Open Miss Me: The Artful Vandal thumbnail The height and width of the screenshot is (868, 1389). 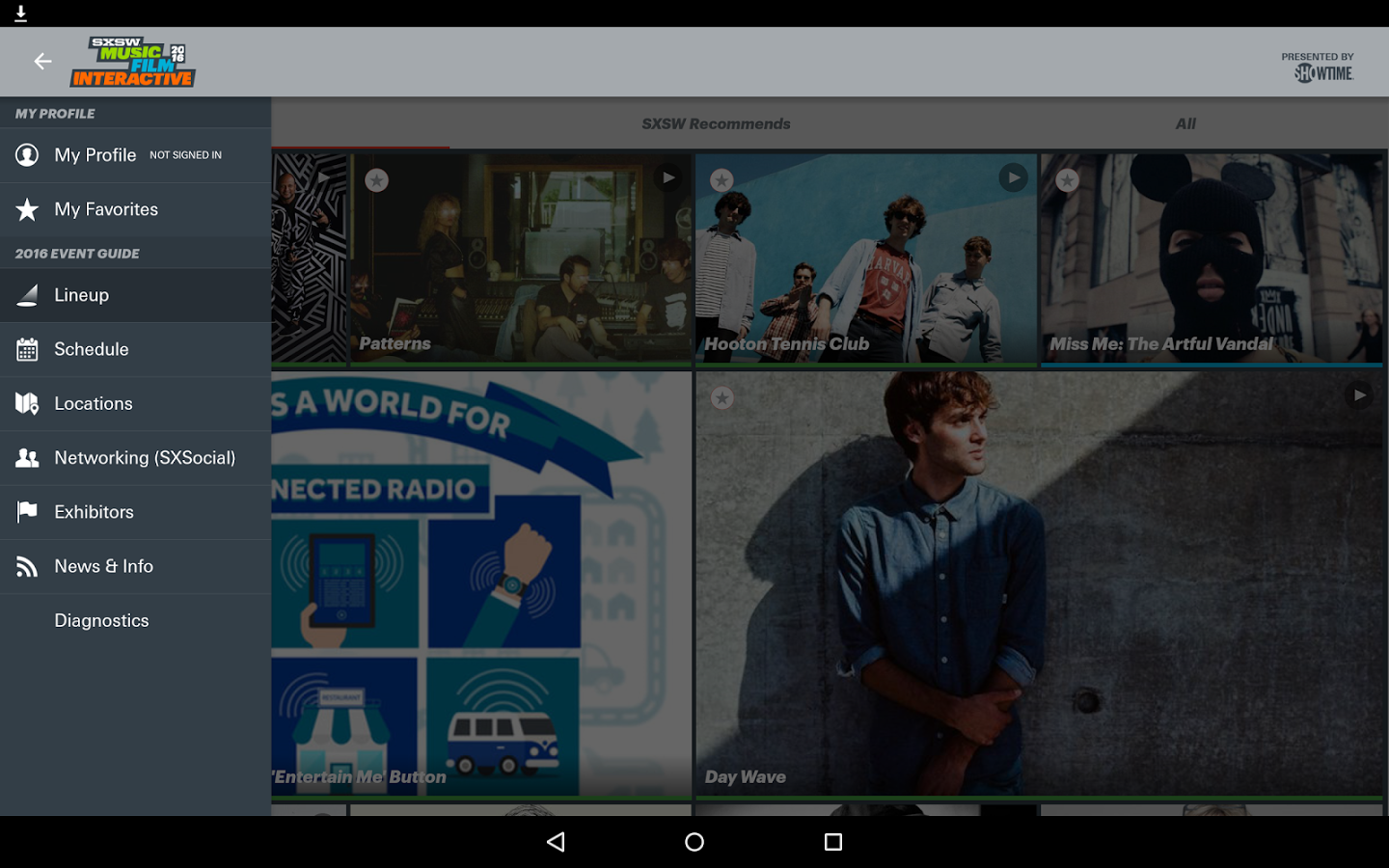1212,258
